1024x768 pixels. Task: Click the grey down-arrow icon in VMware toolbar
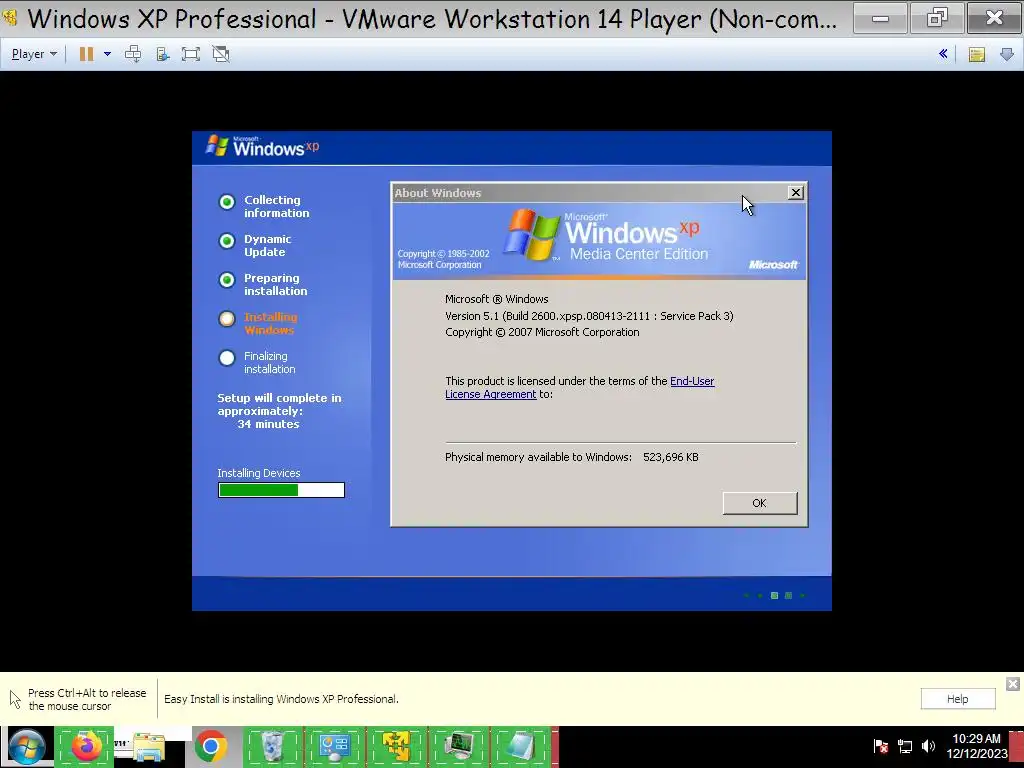[1006, 54]
